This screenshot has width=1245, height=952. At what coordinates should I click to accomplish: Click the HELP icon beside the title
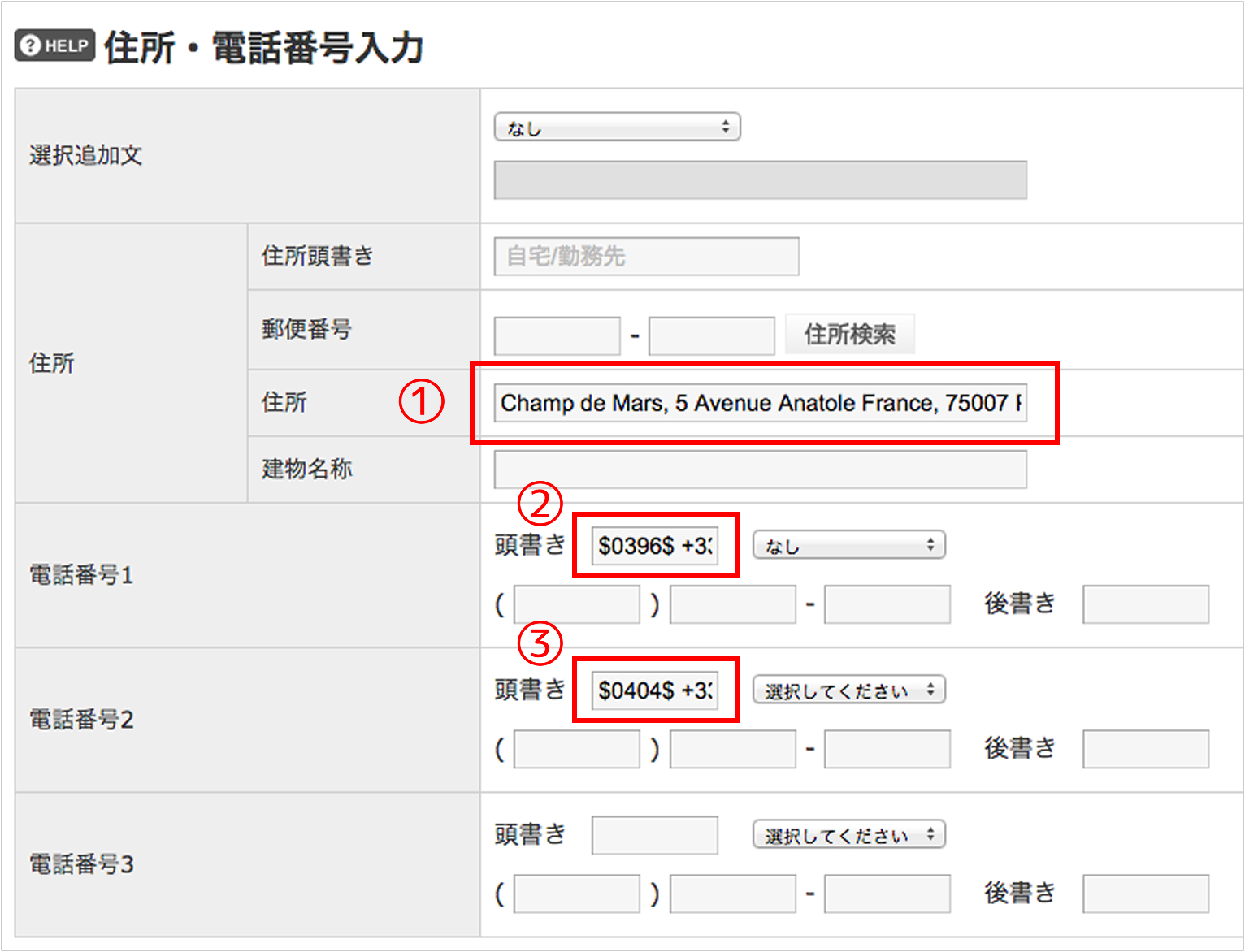click(x=54, y=45)
